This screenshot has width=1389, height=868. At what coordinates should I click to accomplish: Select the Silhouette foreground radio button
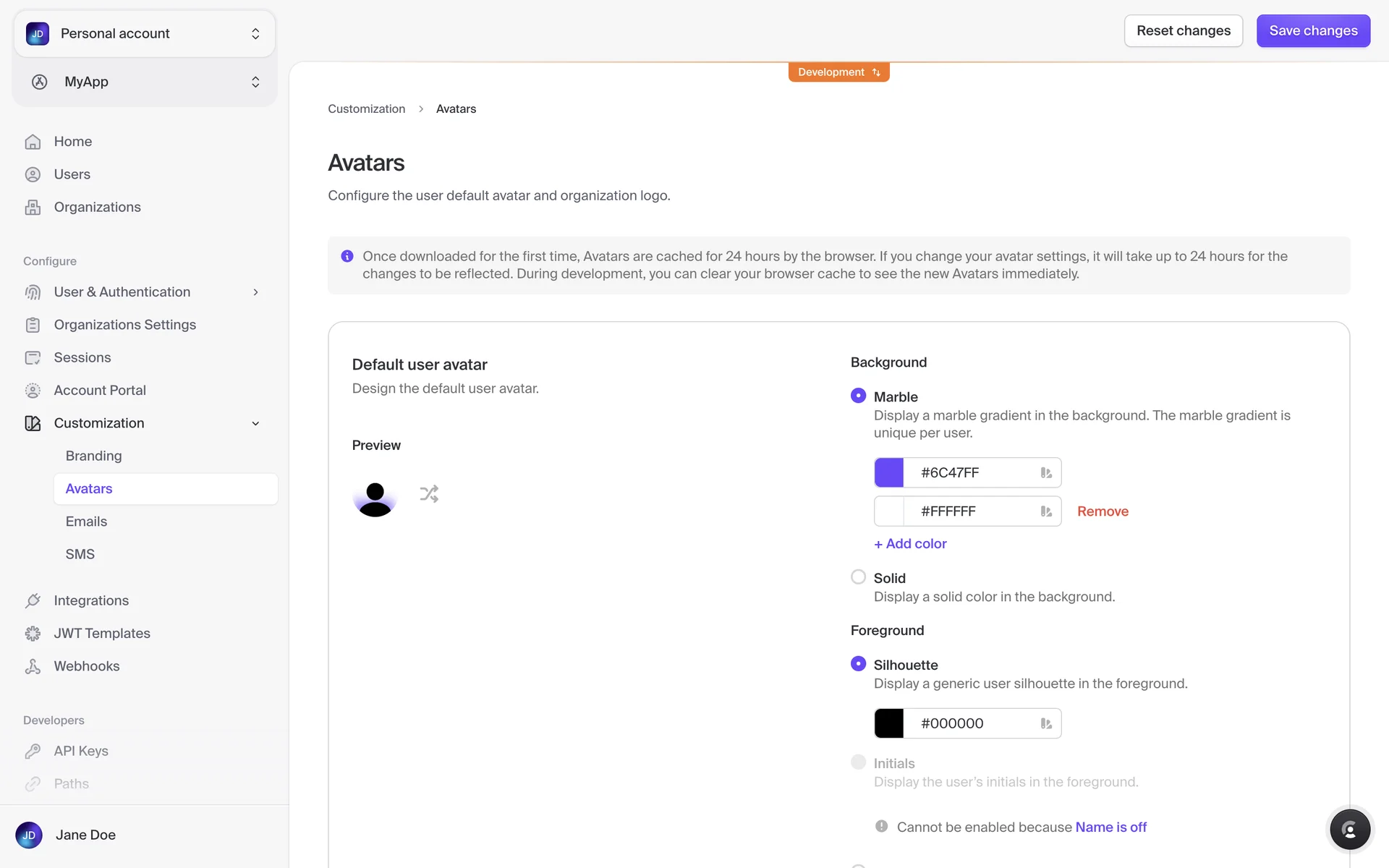pyautogui.click(x=858, y=664)
